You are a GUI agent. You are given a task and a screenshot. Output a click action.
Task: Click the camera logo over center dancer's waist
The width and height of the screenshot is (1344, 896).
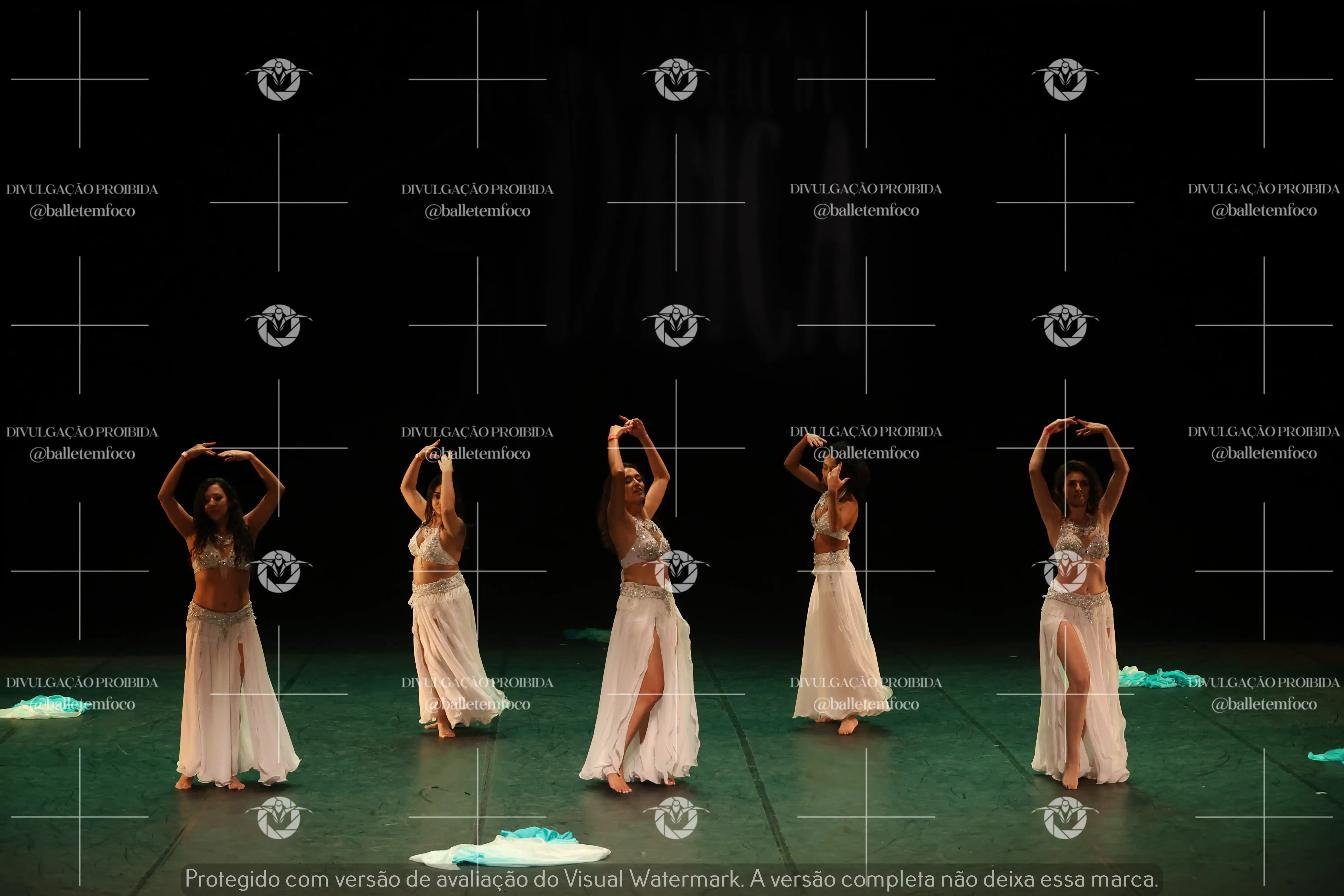(676, 571)
